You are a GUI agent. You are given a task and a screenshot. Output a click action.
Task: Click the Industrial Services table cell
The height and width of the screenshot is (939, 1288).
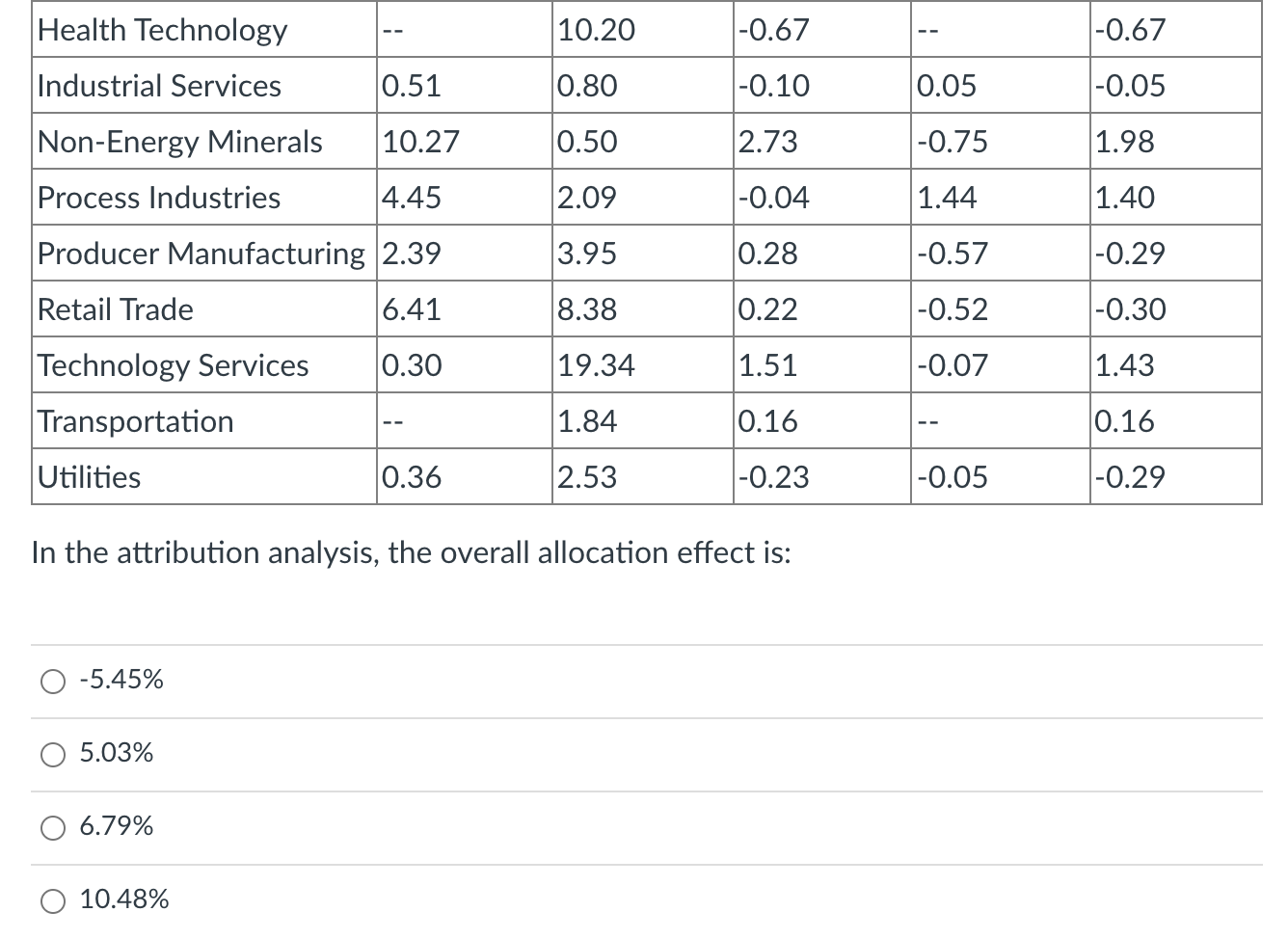coord(158,86)
